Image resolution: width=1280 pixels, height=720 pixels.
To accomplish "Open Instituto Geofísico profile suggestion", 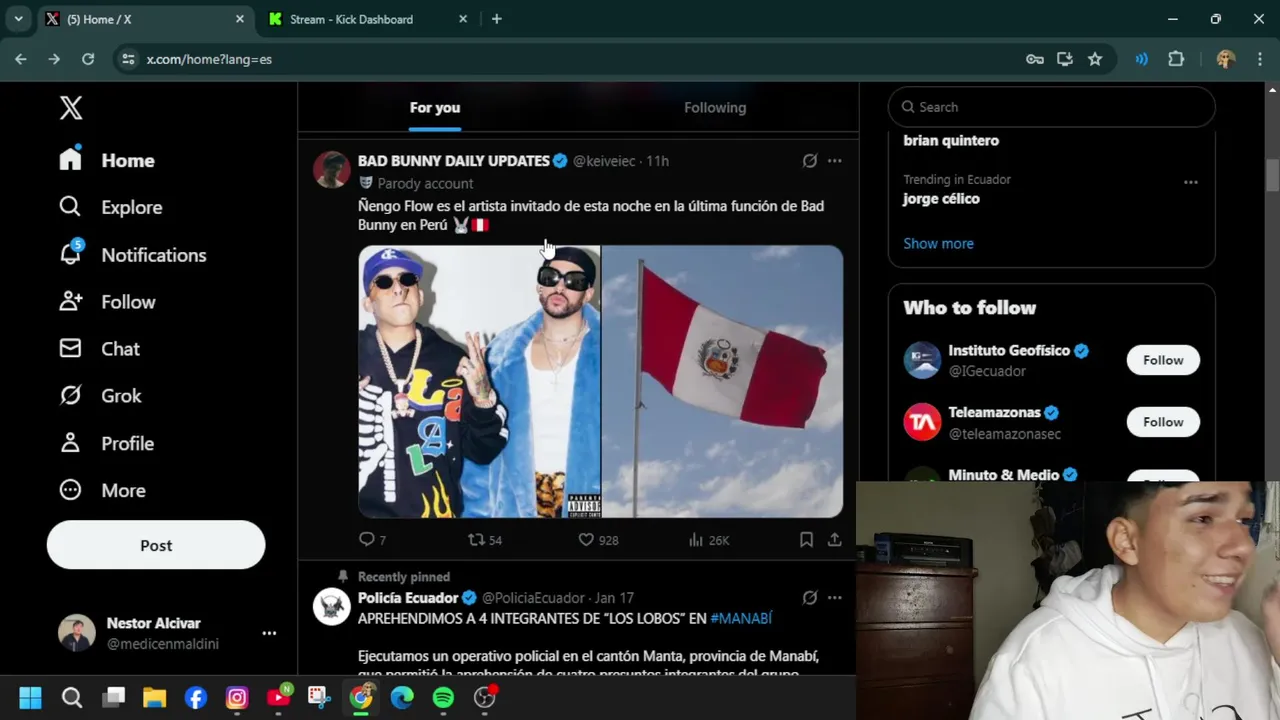I will point(1009,351).
